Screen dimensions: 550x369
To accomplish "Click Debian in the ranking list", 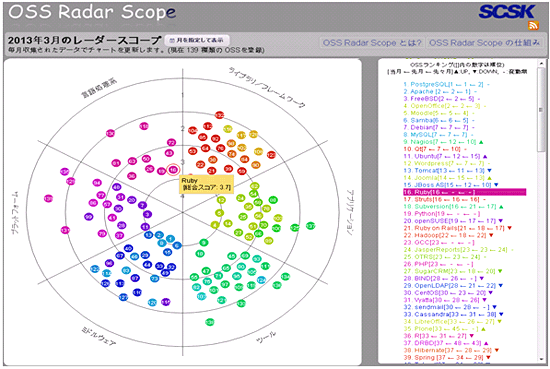I will click(438, 127).
